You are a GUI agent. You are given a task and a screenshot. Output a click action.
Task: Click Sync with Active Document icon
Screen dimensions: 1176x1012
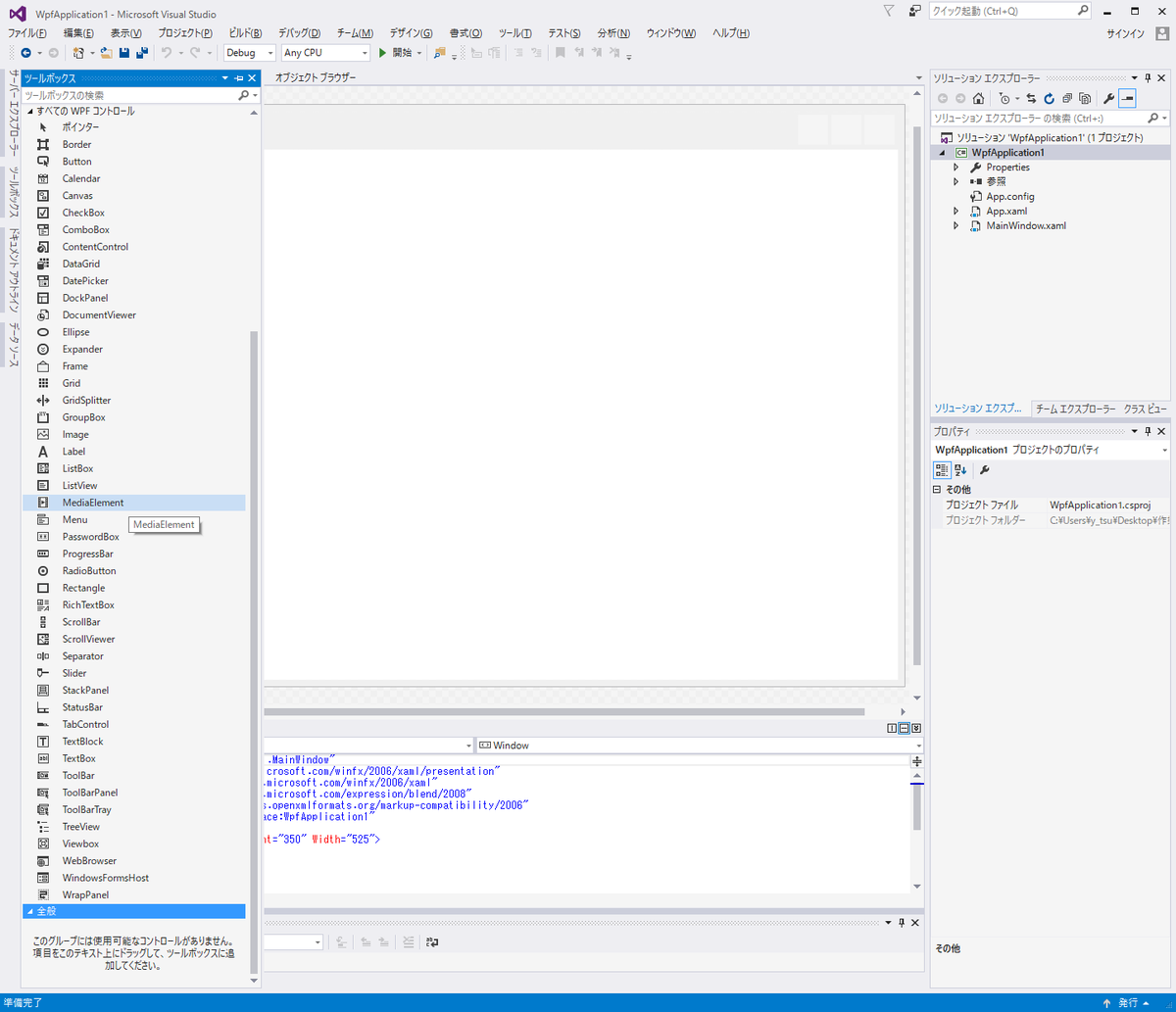(x=1031, y=98)
